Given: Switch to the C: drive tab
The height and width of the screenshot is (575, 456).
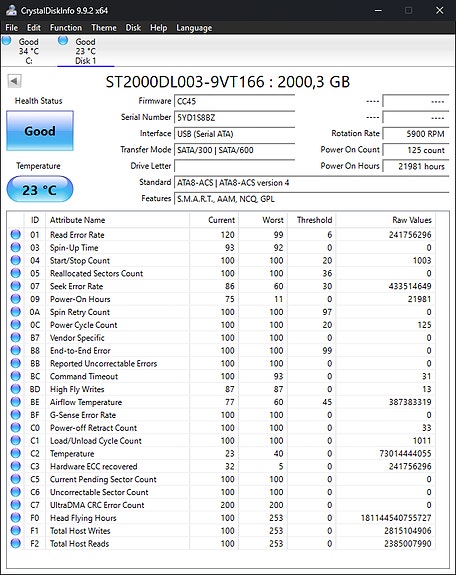Looking at the screenshot, I should point(29,51).
